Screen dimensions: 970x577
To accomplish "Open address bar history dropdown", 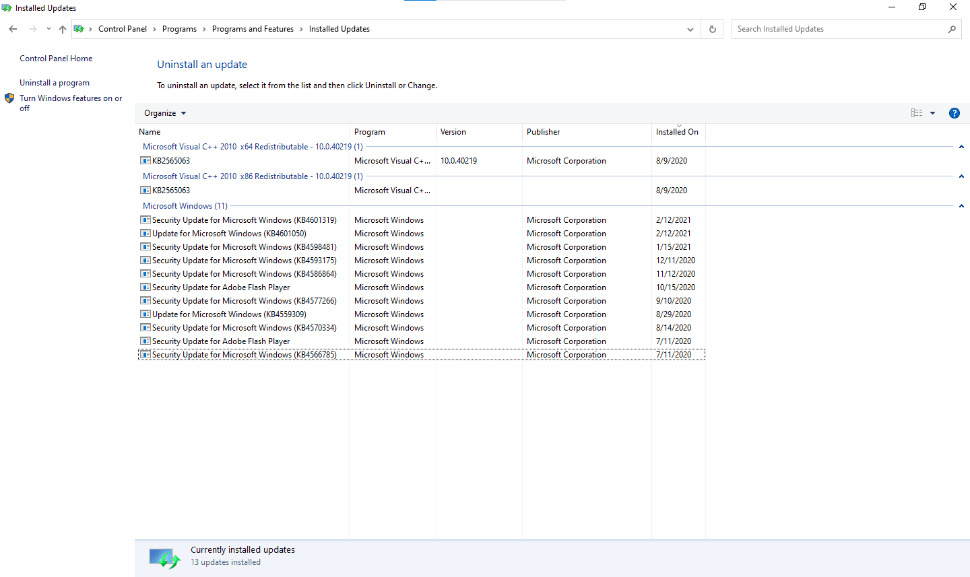I will tap(690, 29).
